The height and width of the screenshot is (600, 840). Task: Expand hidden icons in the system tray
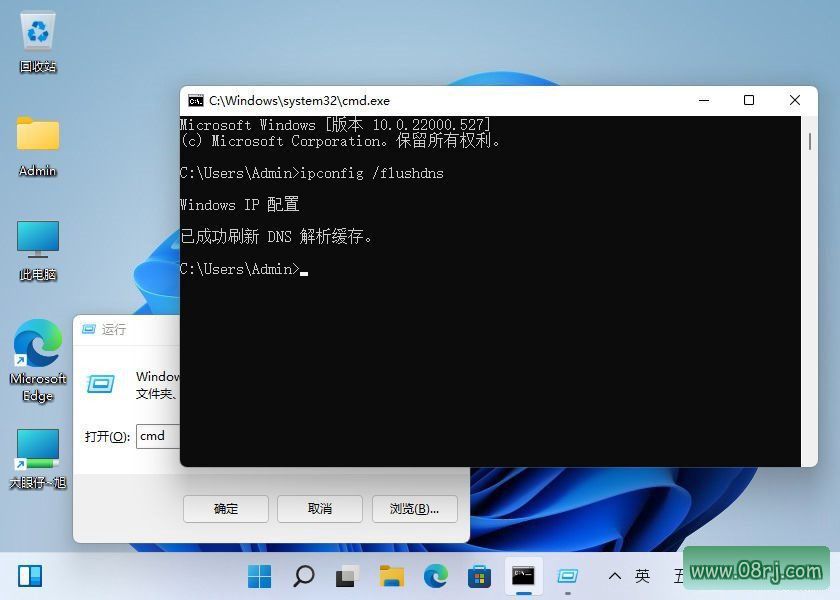pos(615,576)
